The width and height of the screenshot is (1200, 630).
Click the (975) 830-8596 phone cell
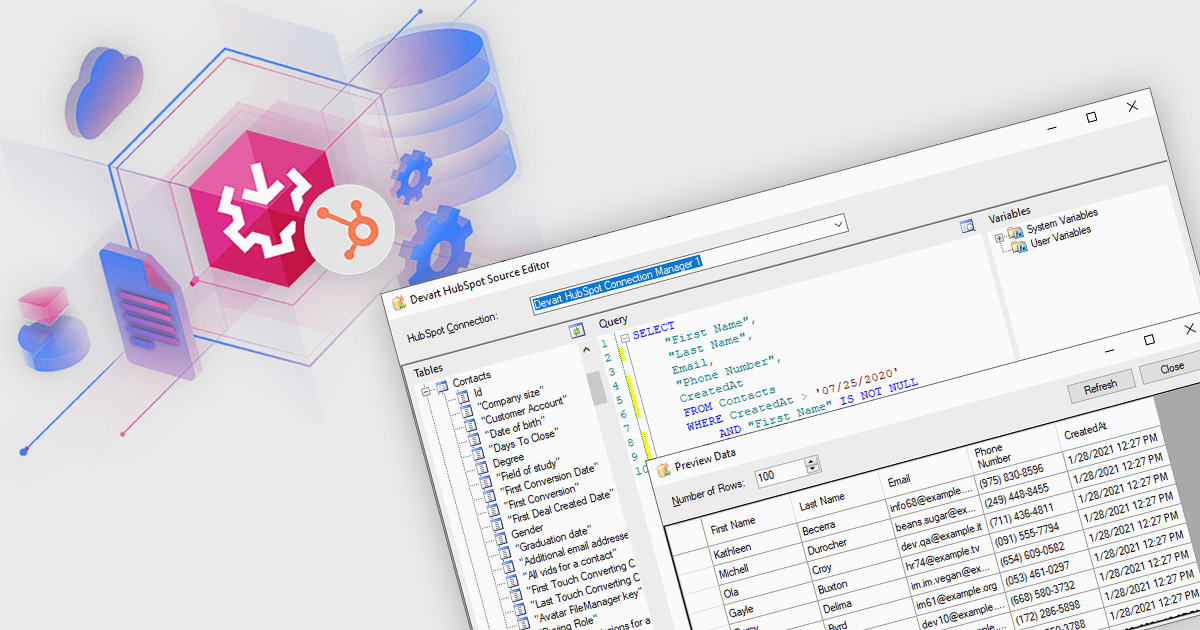[x=1010, y=475]
